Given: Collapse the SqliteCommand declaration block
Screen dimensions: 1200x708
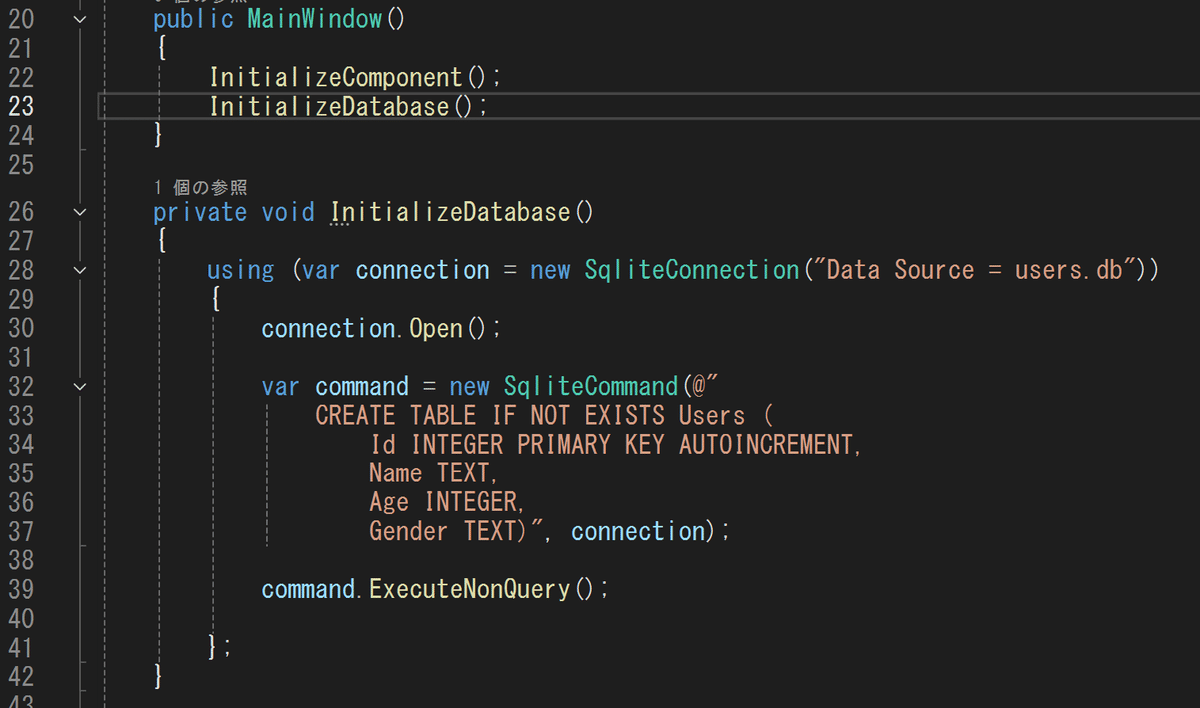Looking at the screenshot, I should pyautogui.click(x=79, y=386).
